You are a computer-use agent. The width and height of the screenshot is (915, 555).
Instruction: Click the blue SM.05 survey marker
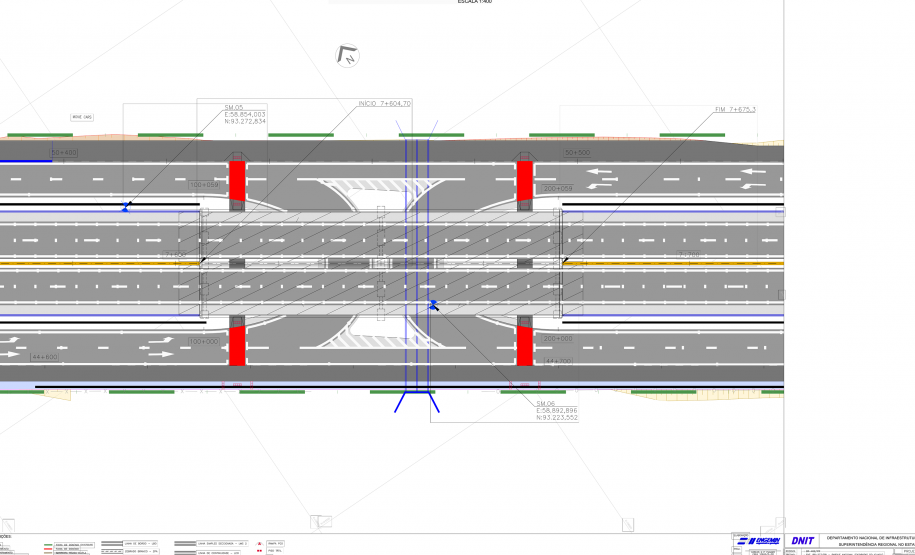coord(125,207)
